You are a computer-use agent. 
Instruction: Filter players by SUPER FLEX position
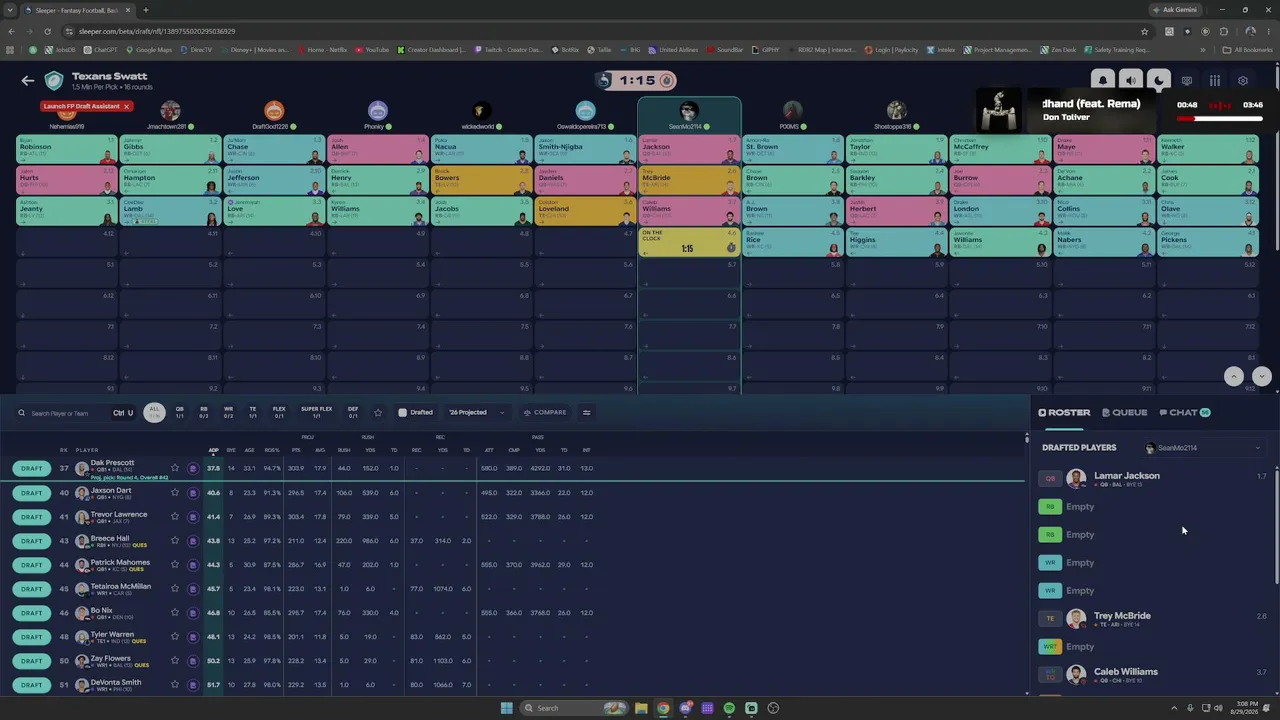[x=316, y=412]
